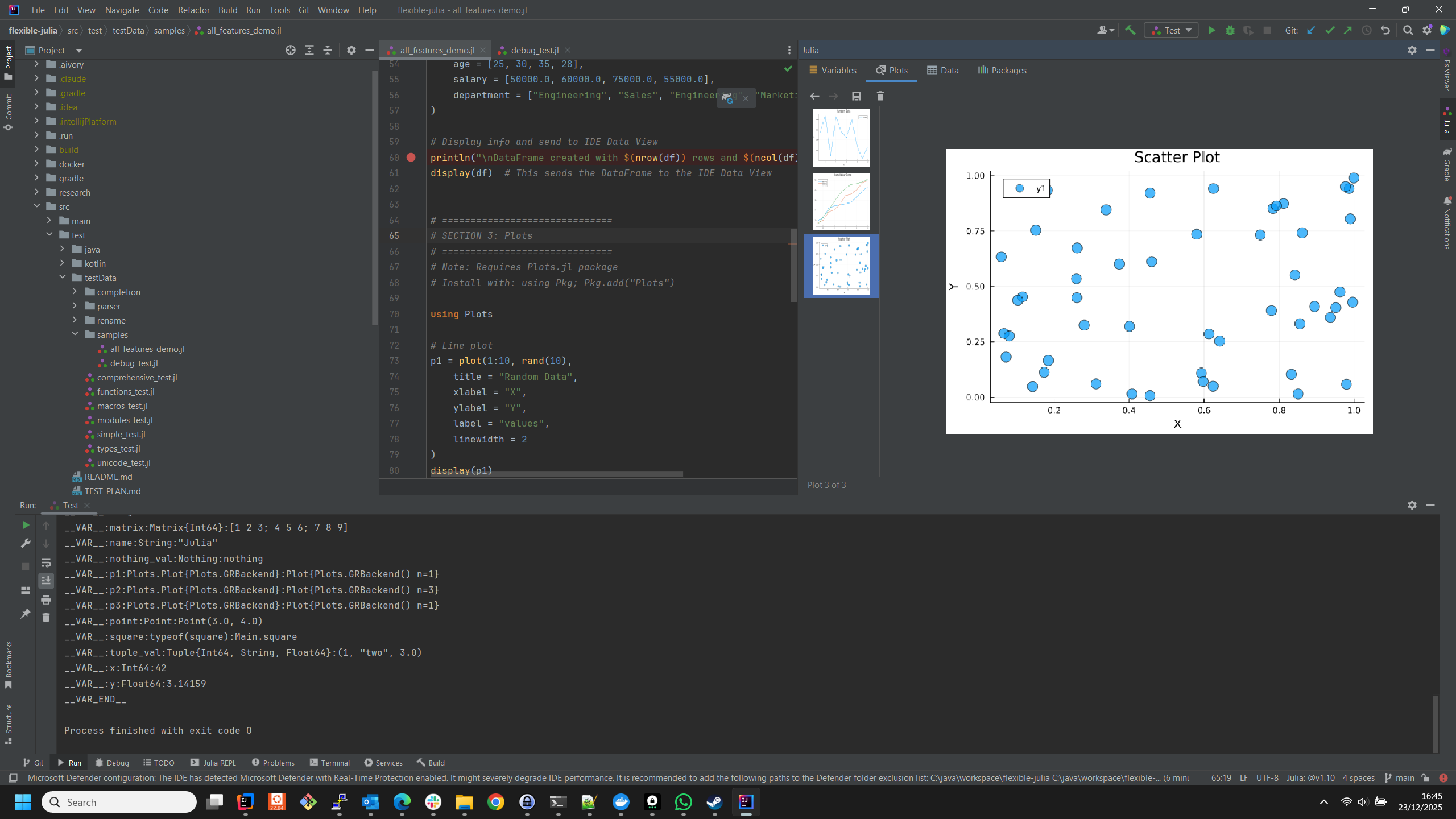The image size is (1456, 819).
Task: Click Select Opened File target icon
Action: [291, 51]
